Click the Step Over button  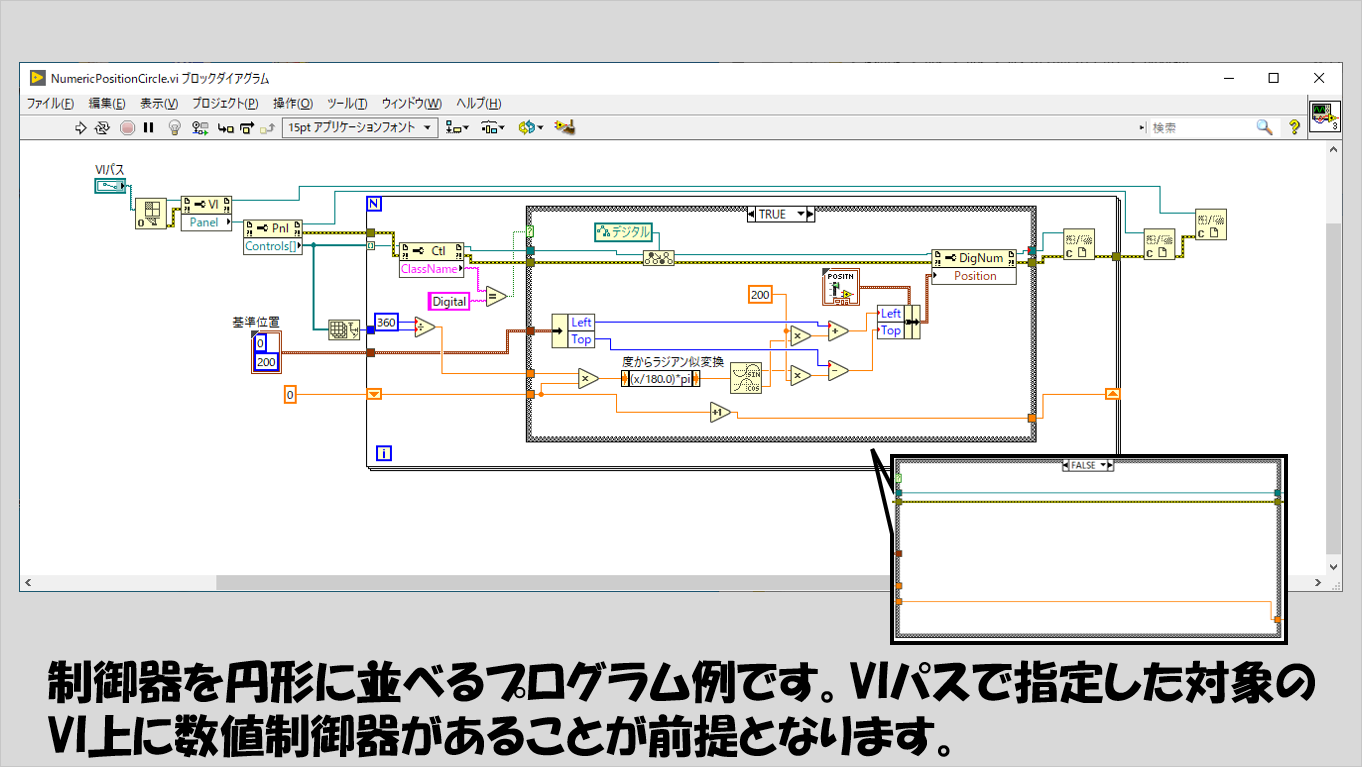[x=245, y=128]
